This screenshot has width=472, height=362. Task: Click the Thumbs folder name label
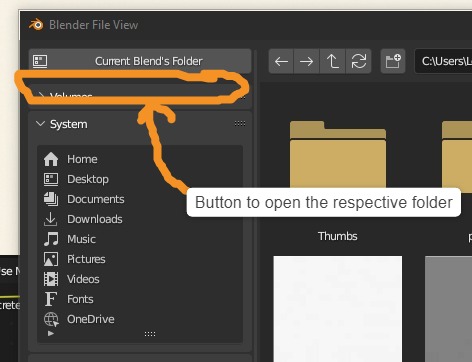338,236
